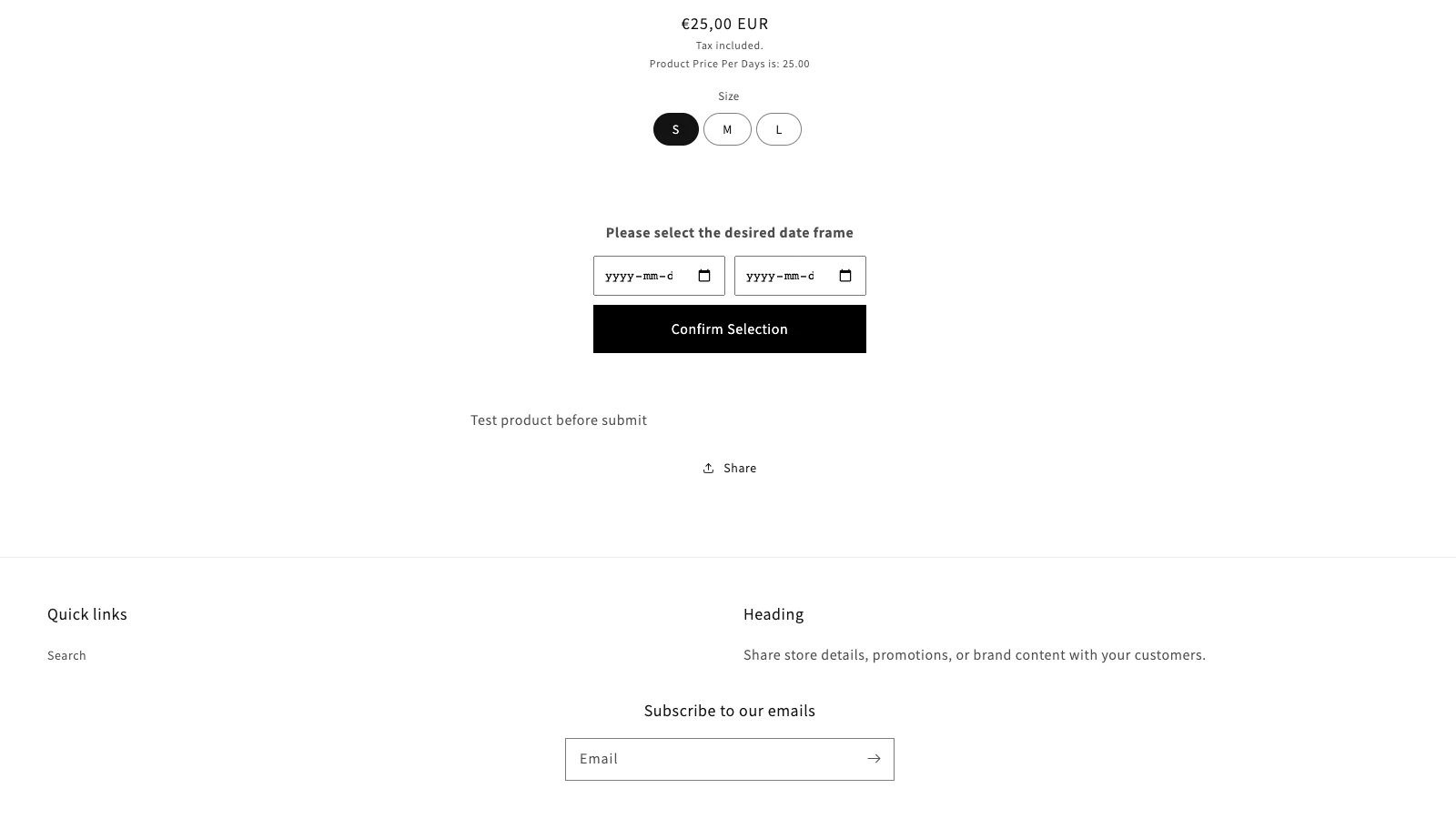Focus the second yyyy-mm-dd date text

(781, 276)
